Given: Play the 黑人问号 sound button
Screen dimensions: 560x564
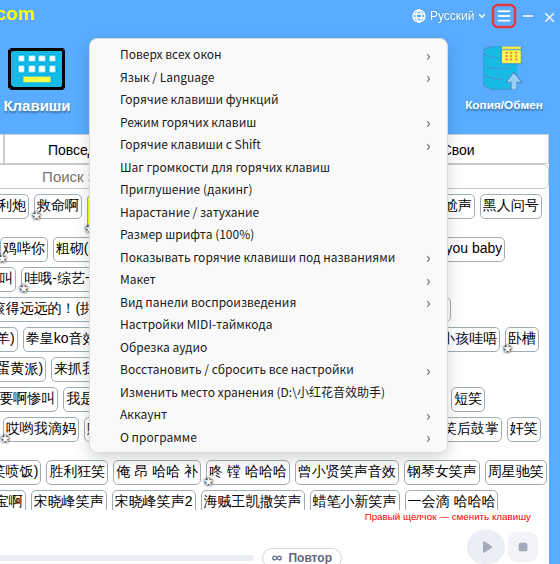Looking at the screenshot, I should coord(511,206).
